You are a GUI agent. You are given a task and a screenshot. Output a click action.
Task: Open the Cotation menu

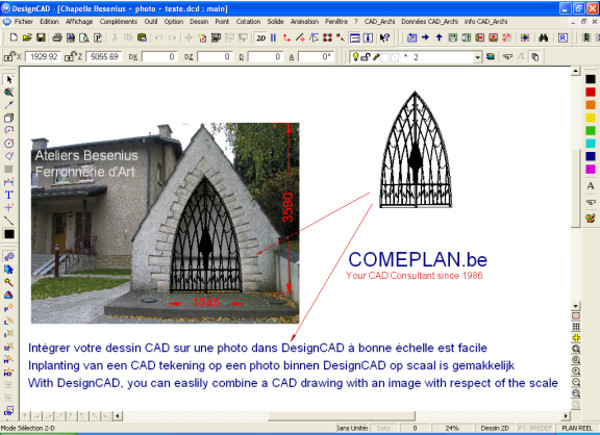tap(248, 21)
